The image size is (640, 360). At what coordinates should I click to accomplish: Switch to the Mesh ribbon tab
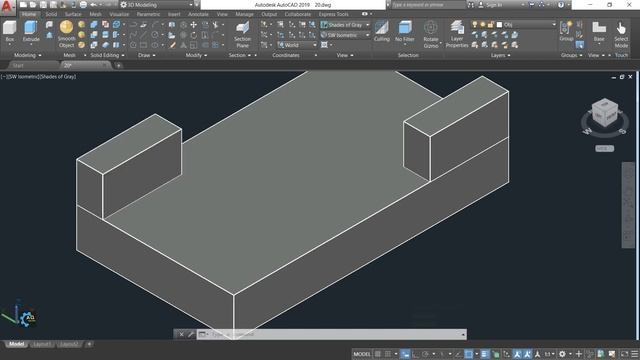(96, 14)
